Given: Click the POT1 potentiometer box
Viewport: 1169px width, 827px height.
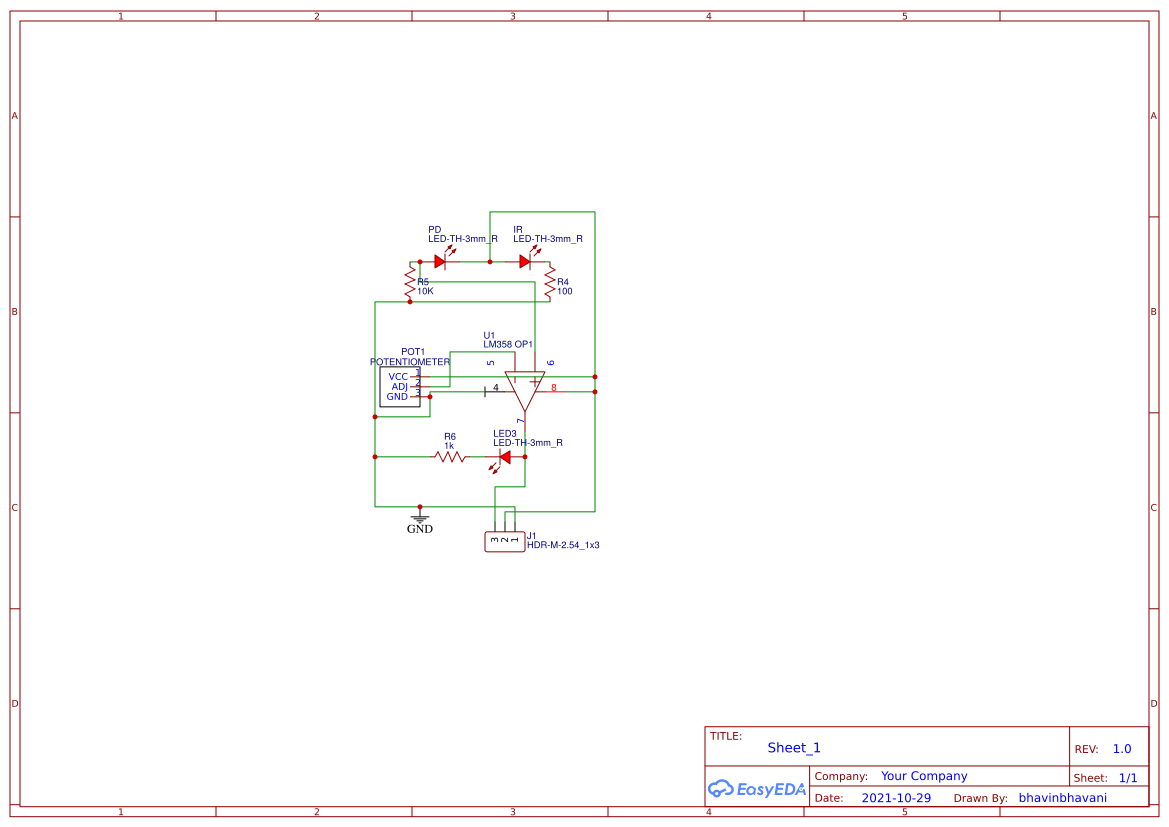Looking at the screenshot, I should pyautogui.click(x=400, y=388).
